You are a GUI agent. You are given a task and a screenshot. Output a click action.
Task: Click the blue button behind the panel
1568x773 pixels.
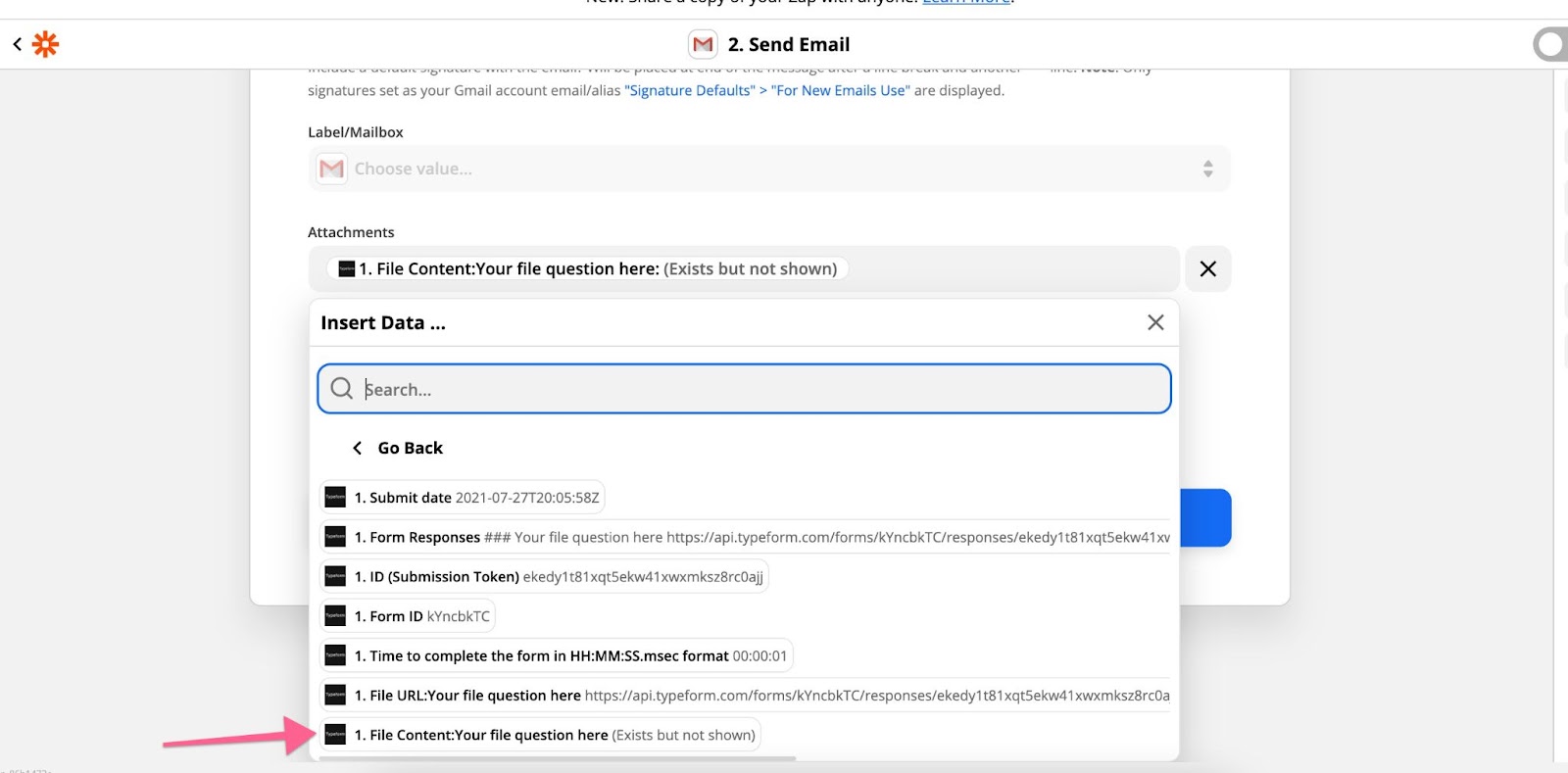[x=1205, y=517]
